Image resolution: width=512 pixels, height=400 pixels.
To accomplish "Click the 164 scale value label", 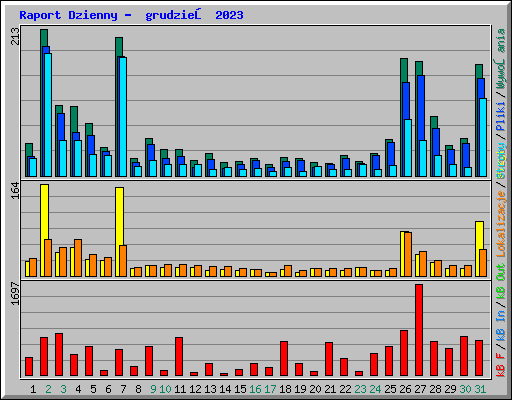I will pyautogui.click(x=15, y=190).
